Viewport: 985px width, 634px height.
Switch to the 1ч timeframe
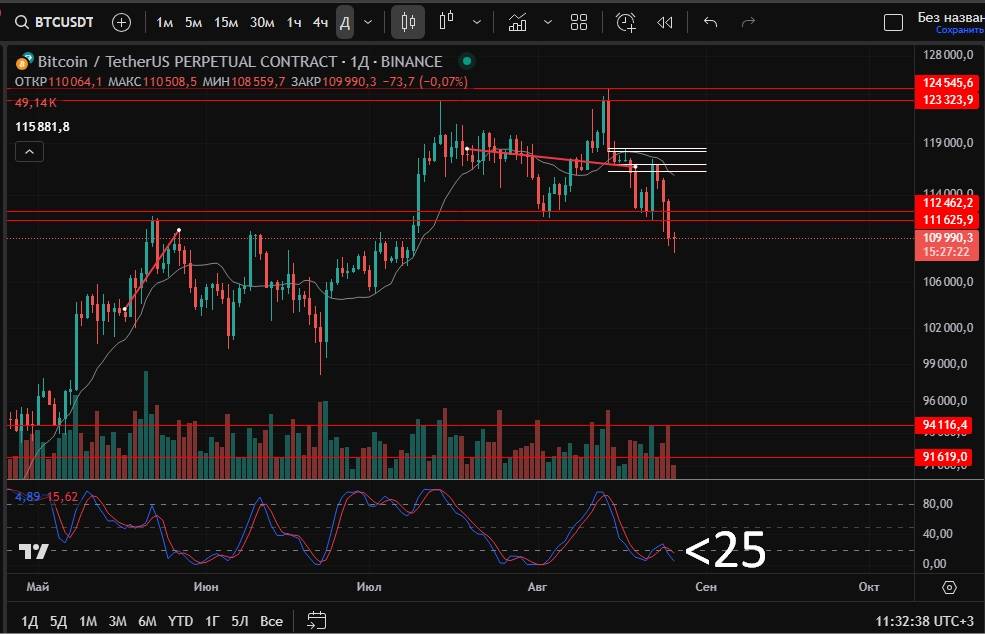click(x=294, y=22)
